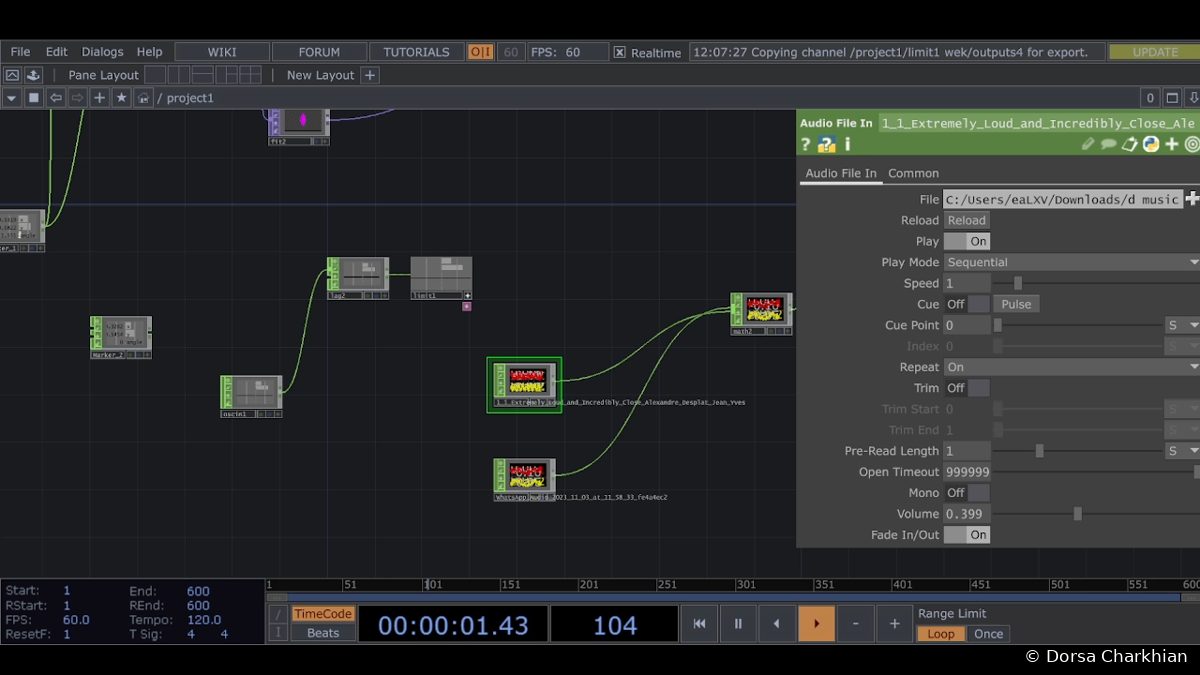Screen dimensions: 1200x675
Task: Click the Cue Pulse button
Action: click(x=1016, y=304)
